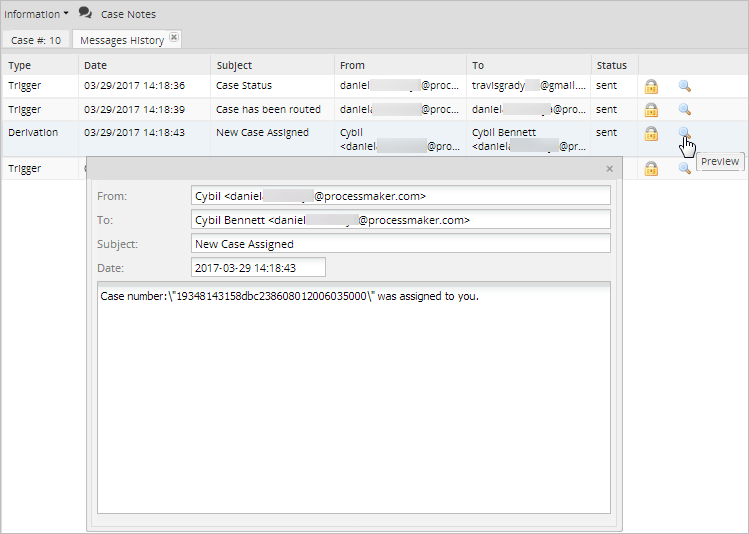Viewport: 749px width, 534px height.
Task: Preview the 'Case has been routed' message
Action: 685,110
